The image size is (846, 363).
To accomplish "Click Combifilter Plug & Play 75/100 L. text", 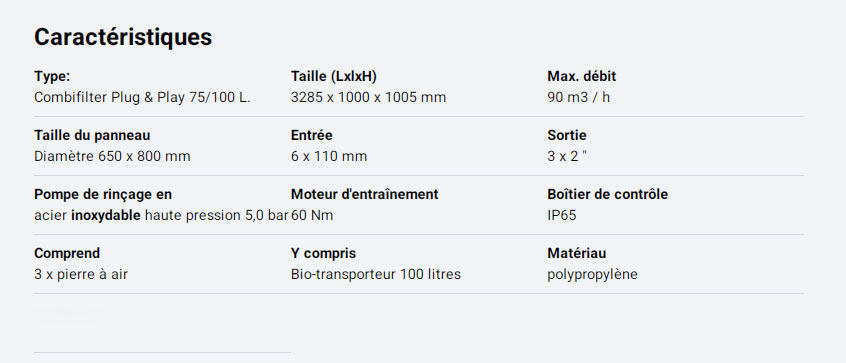I will point(142,98).
